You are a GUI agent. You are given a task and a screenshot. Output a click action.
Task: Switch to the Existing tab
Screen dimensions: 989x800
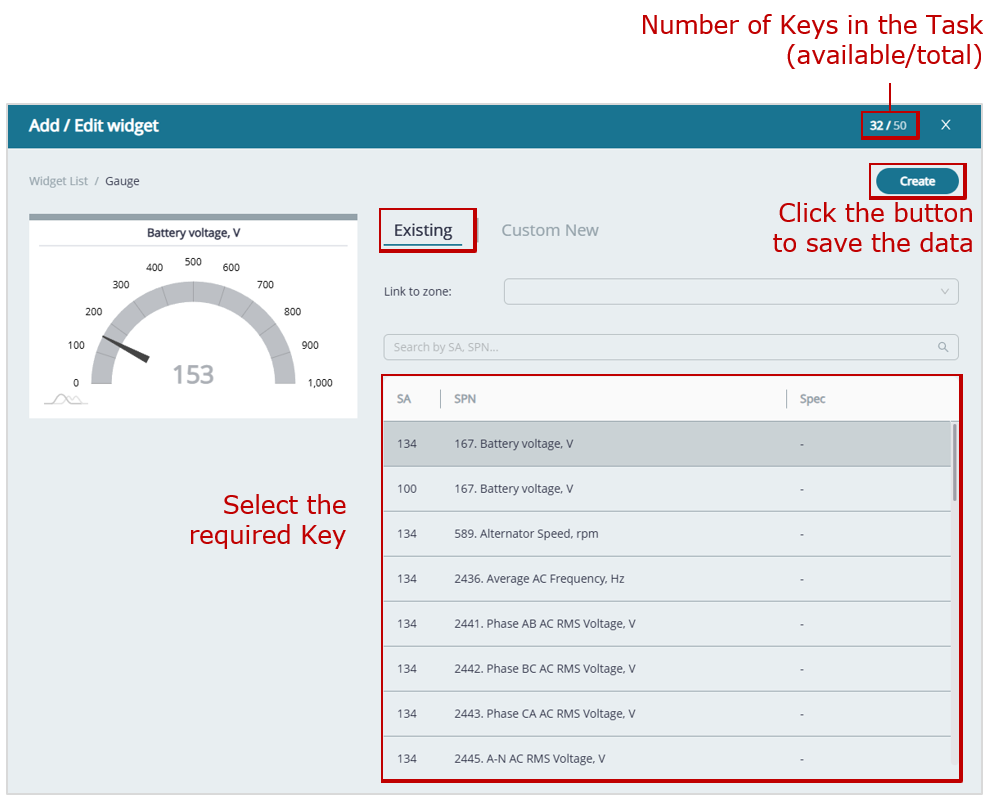click(x=423, y=230)
